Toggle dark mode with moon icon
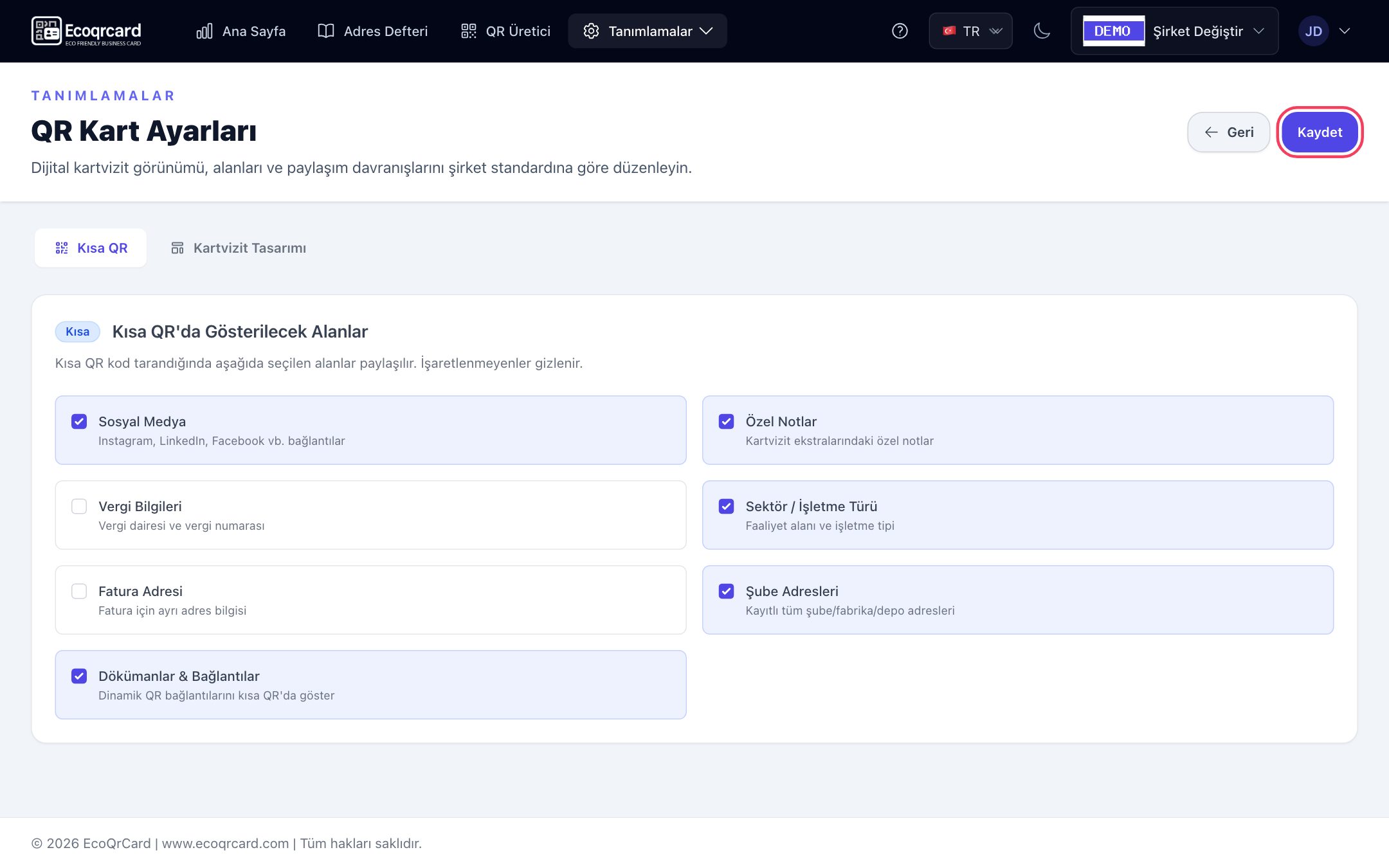 (1042, 31)
